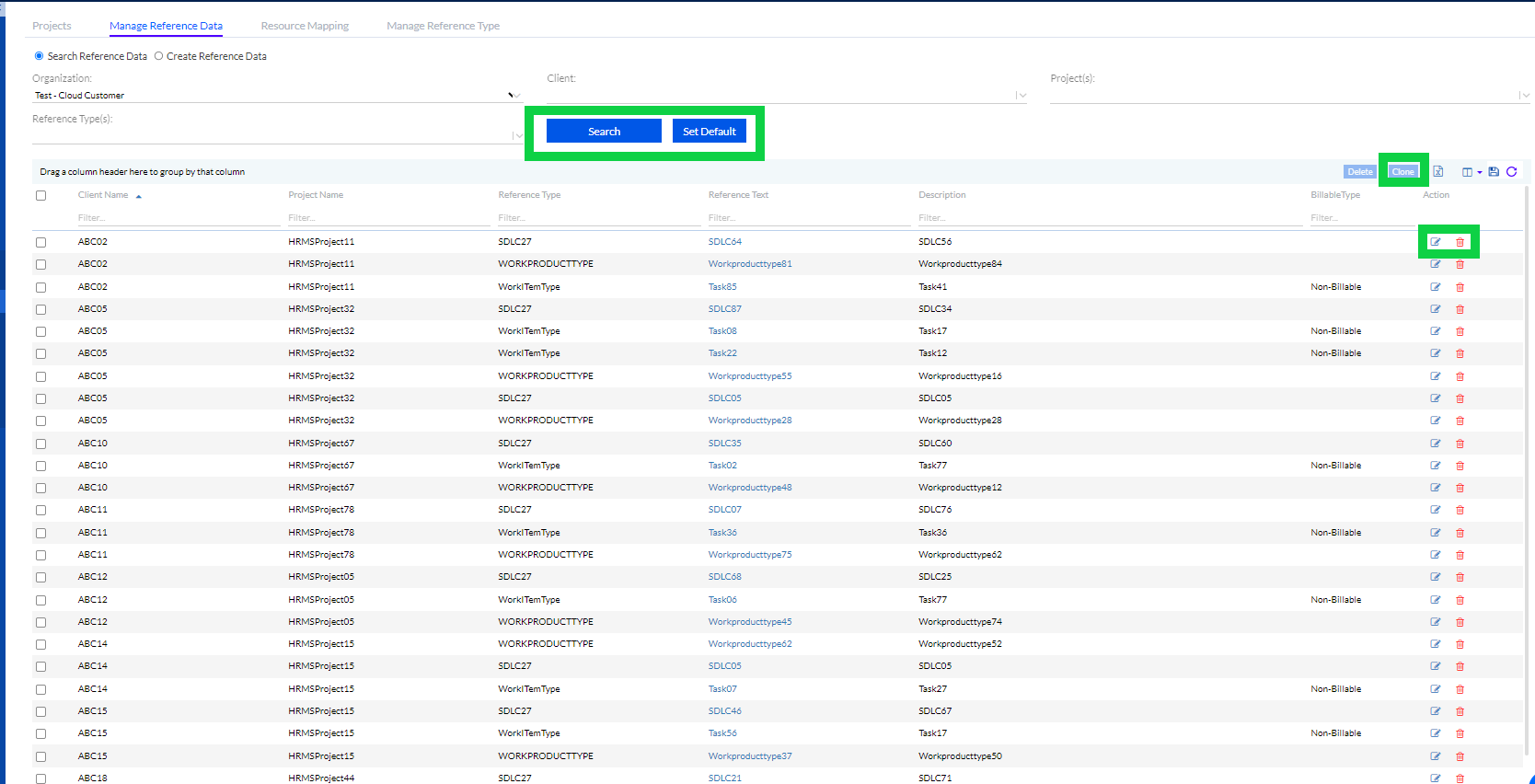Delete the Task36 row via trash icon
Viewport: 1535px width, 784px height.
[1460, 533]
